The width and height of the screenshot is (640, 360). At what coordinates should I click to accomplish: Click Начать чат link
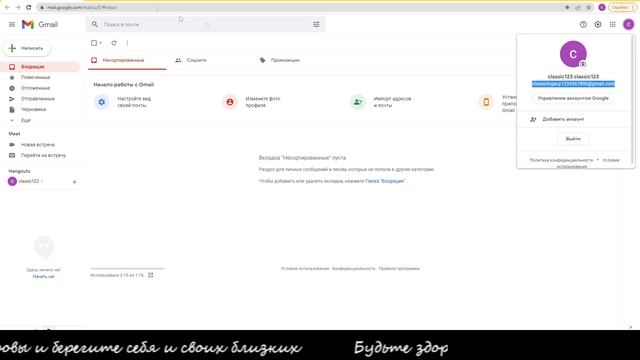(44, 277)
